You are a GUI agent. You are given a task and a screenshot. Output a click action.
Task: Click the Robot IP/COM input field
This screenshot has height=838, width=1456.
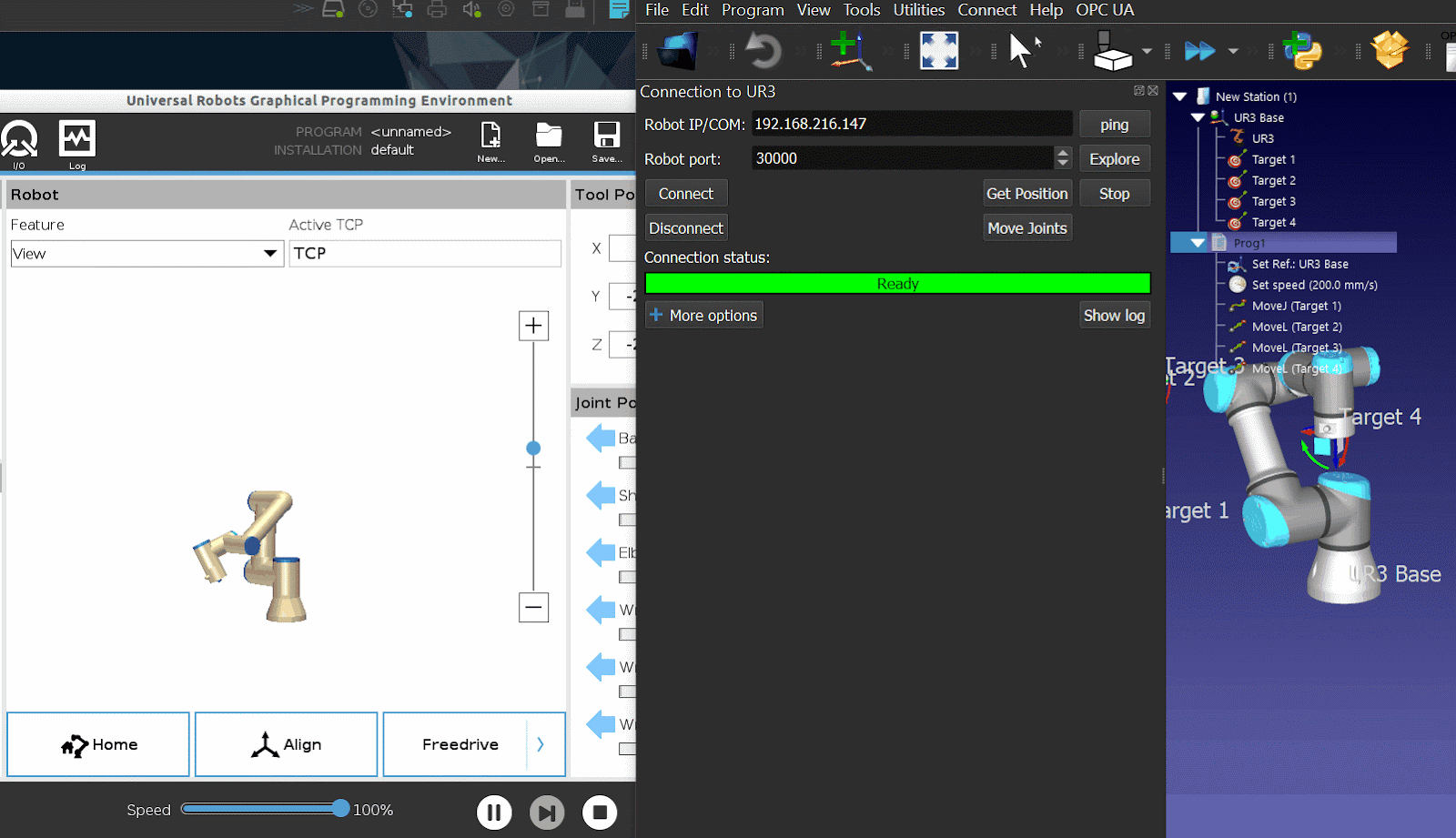pyautogui.click(x=911, y=124)
